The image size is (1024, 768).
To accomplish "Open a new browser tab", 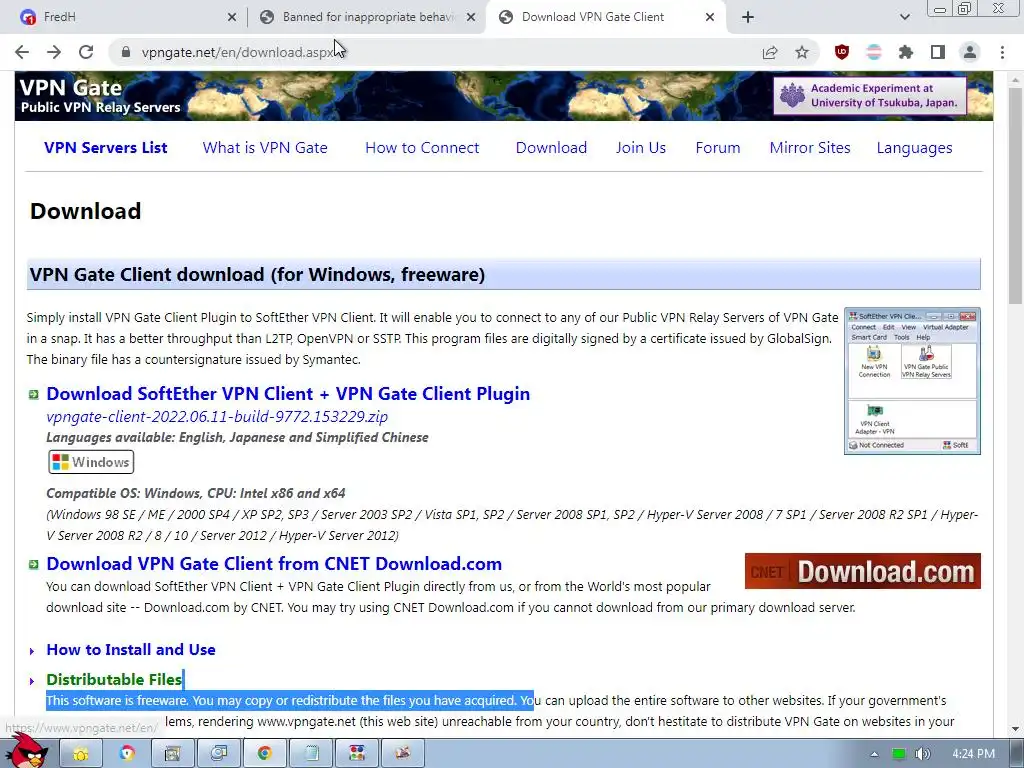I will 748,17.
